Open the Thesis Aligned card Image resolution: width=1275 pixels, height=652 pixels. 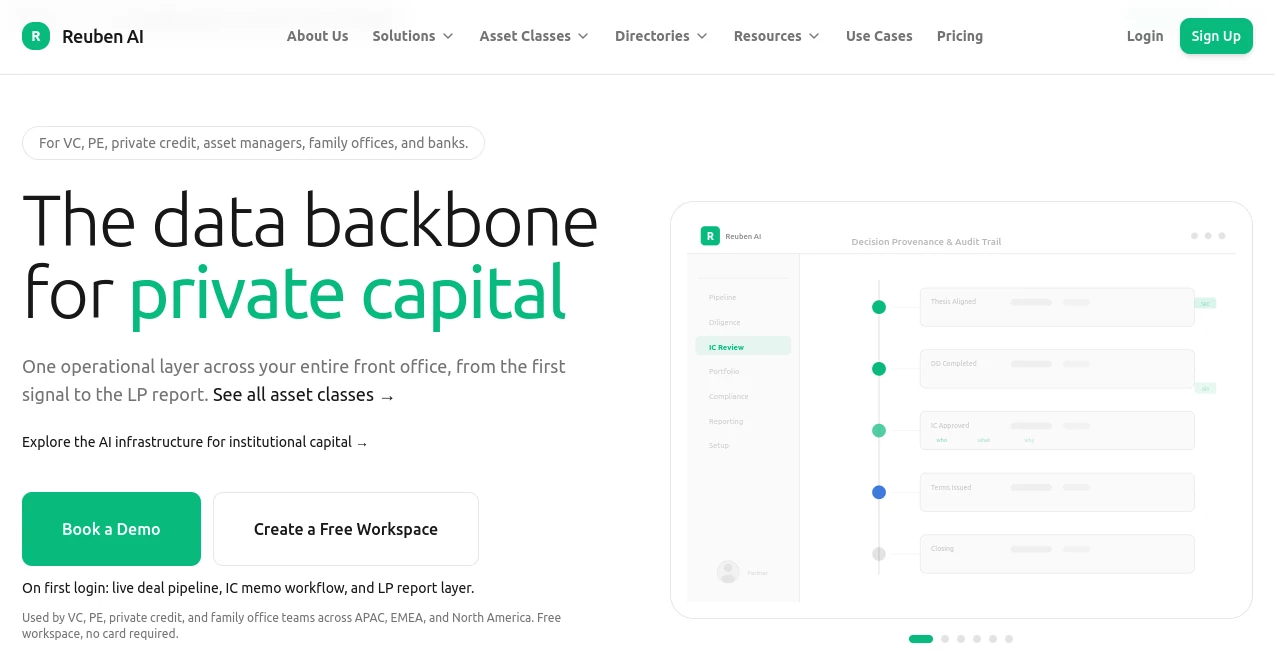point(1057,307)
